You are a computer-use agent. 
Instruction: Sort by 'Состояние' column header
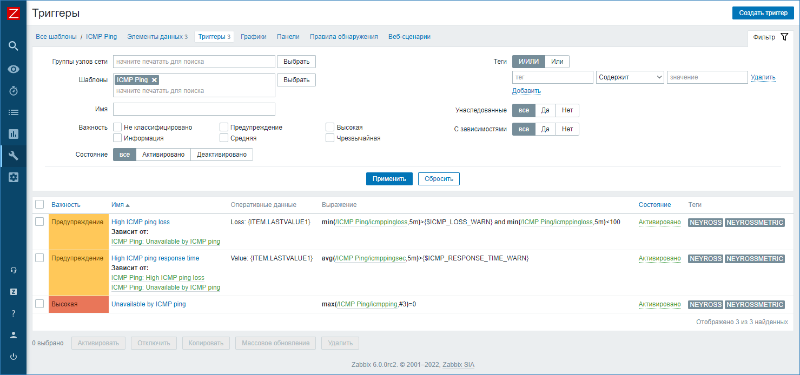655,205
